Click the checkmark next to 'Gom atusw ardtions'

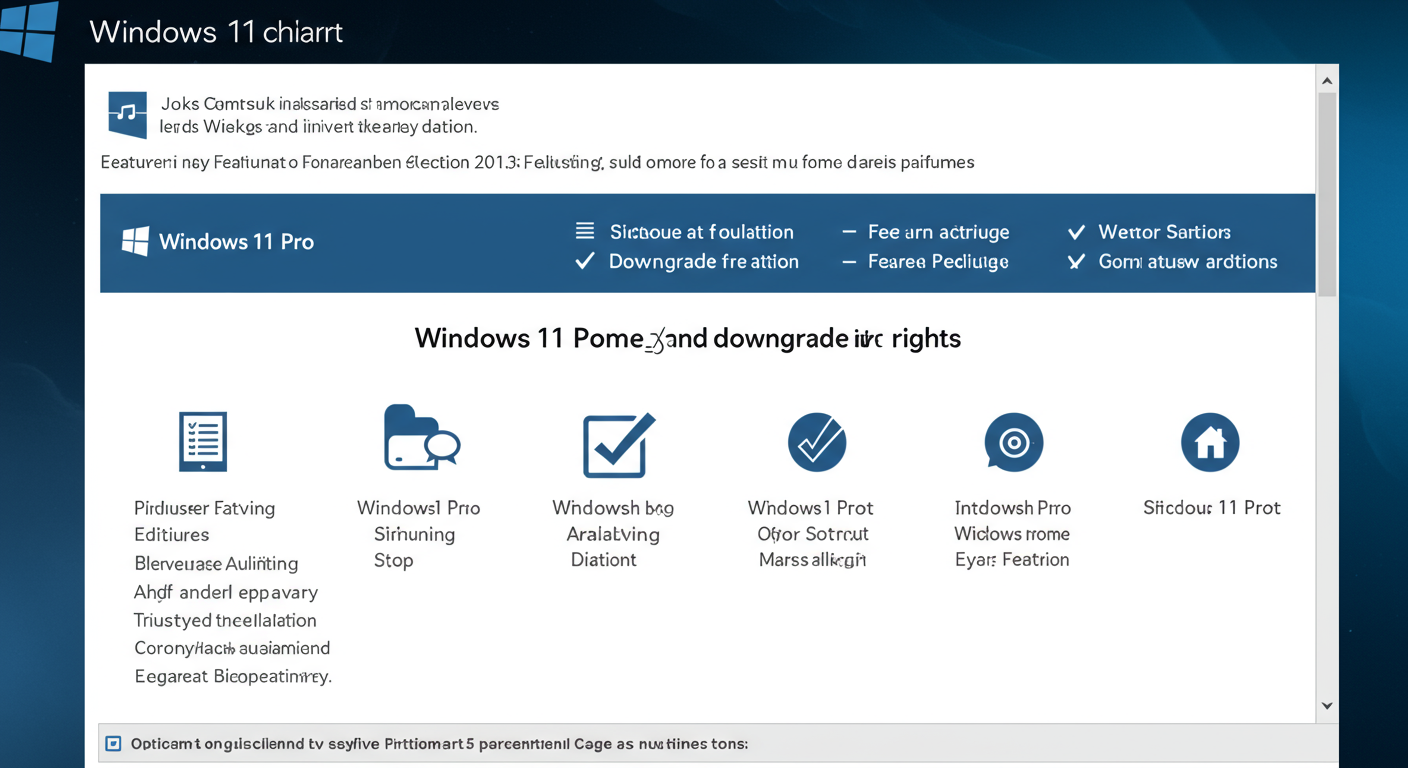click(1076, 262)
